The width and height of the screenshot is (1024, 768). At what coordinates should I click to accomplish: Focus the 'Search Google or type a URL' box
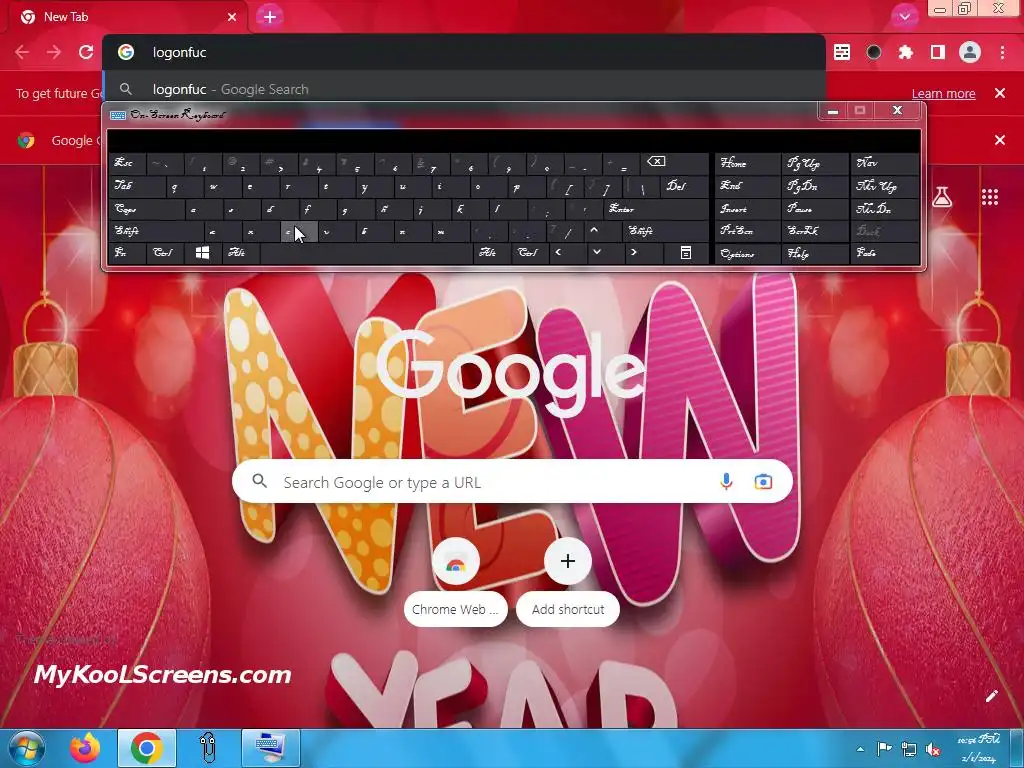pyautogui.click(x=512, y=482)
